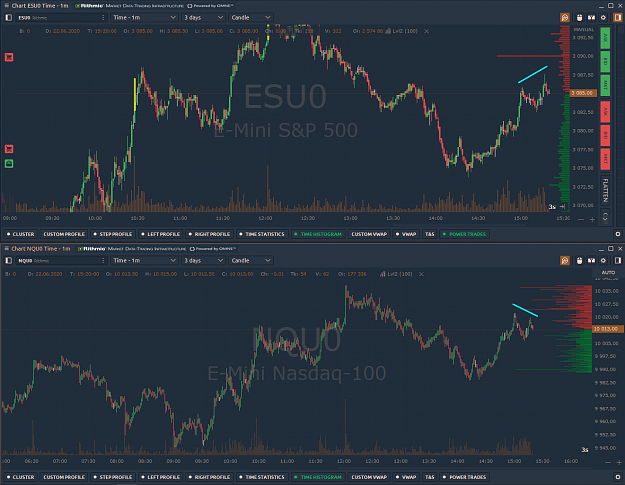This screenshot has height=485, width=625.
Task: Open symbol options dots in ESU0 symbol field
Action: [x=103, y=18]
